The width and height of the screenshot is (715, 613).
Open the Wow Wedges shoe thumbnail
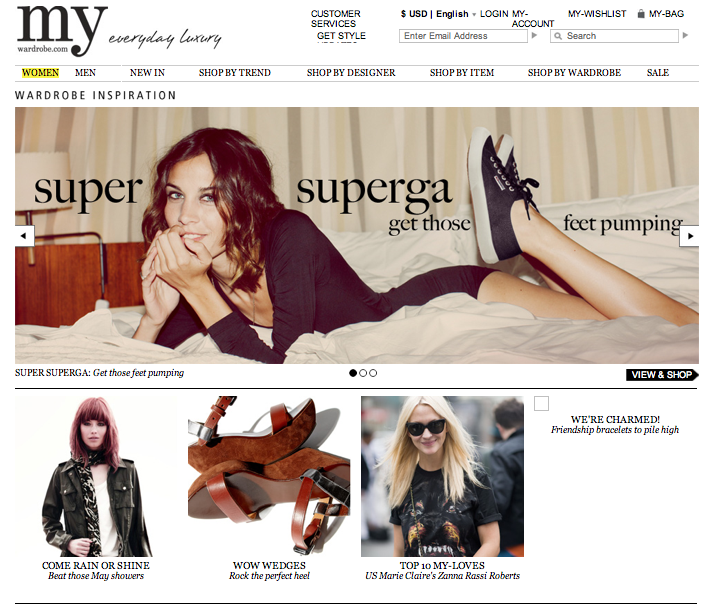(x=269, y=476)
